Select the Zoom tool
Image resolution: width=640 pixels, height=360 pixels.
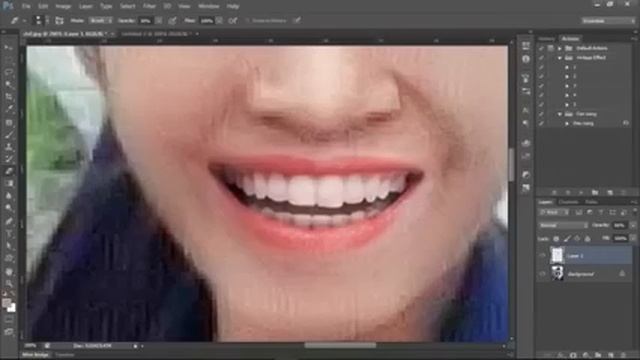(9, 284)
